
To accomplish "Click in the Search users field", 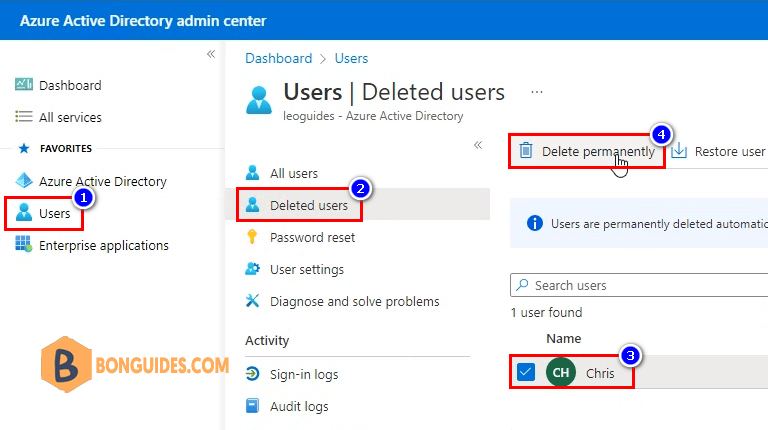I will [x=639, y=285].
